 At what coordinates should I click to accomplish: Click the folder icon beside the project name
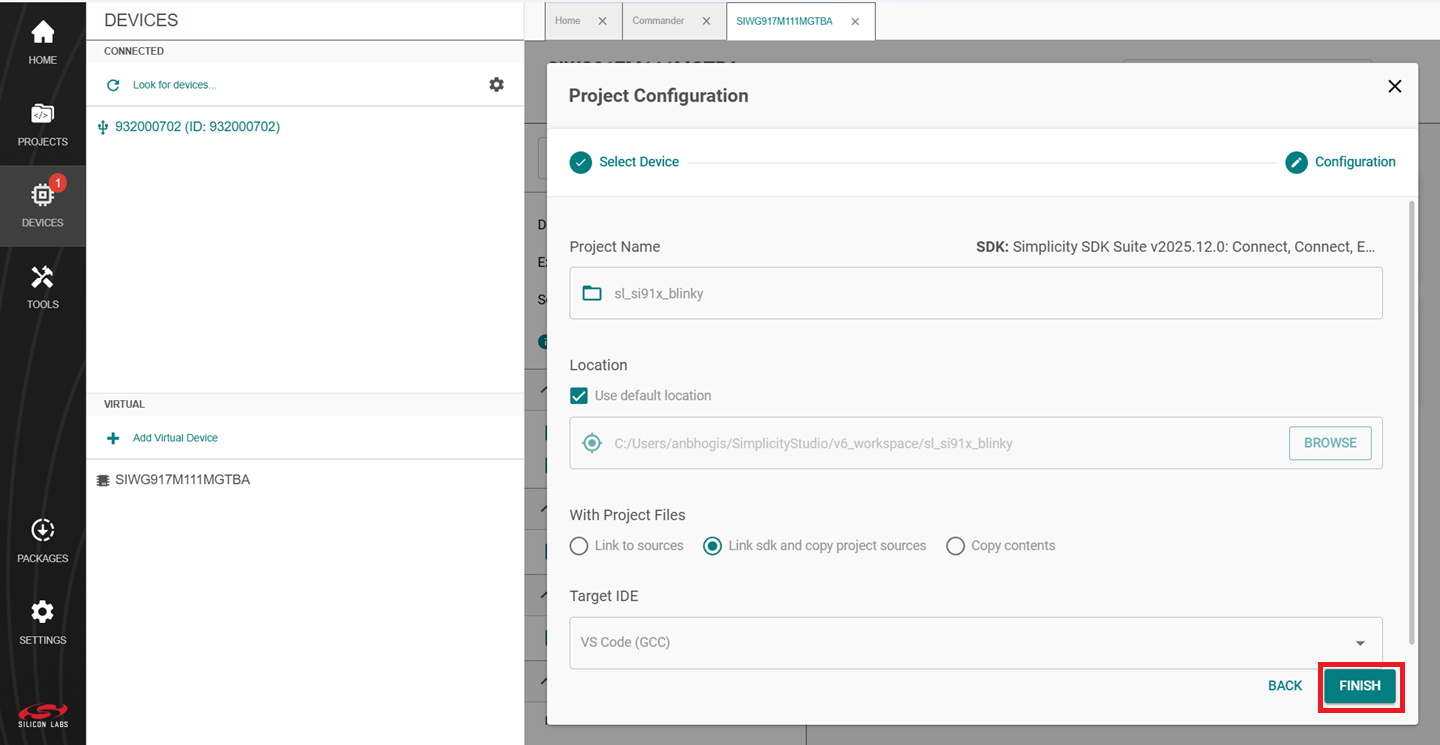click(x=591, y=292)
